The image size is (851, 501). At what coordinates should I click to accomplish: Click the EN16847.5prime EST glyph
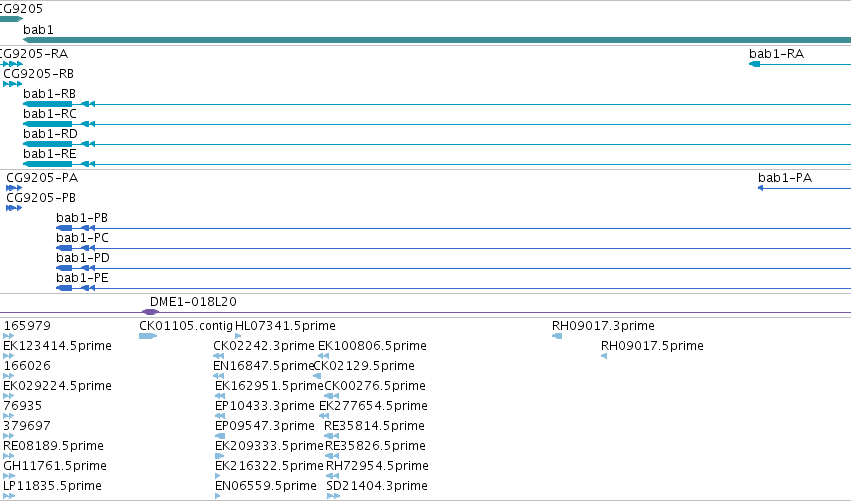[219, 377]
